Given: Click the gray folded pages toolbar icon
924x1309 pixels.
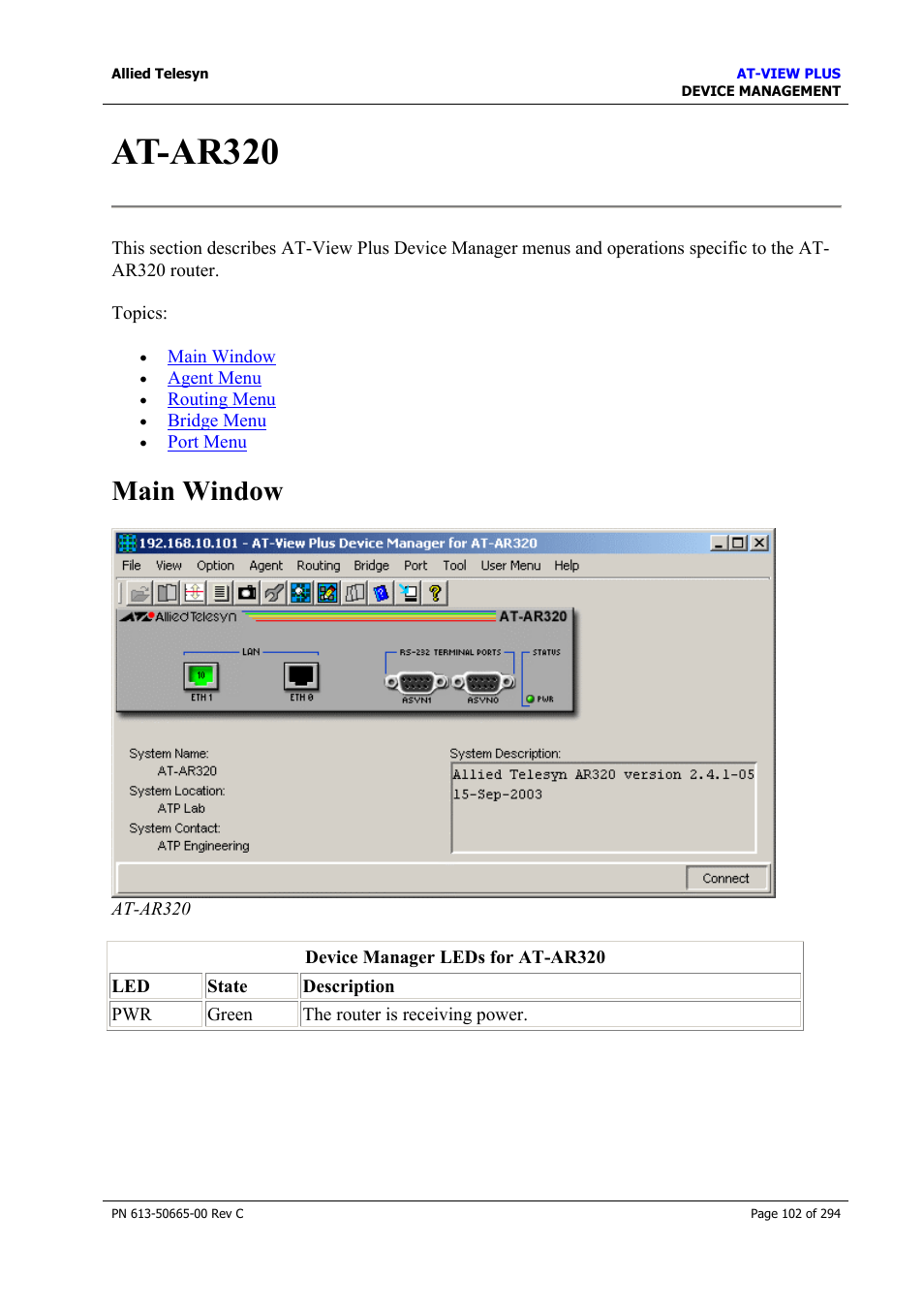Looking at the screenshot, I should pos(355,593).
